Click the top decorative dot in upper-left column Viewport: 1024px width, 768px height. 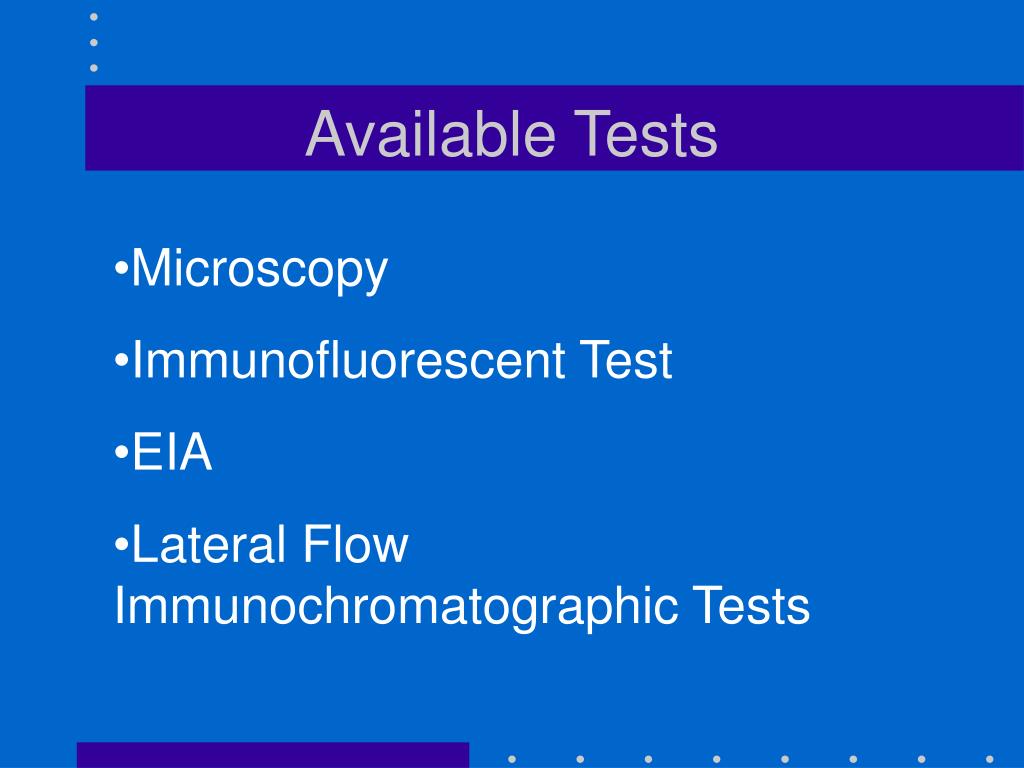pyautogui.click(x=94, y=17)
